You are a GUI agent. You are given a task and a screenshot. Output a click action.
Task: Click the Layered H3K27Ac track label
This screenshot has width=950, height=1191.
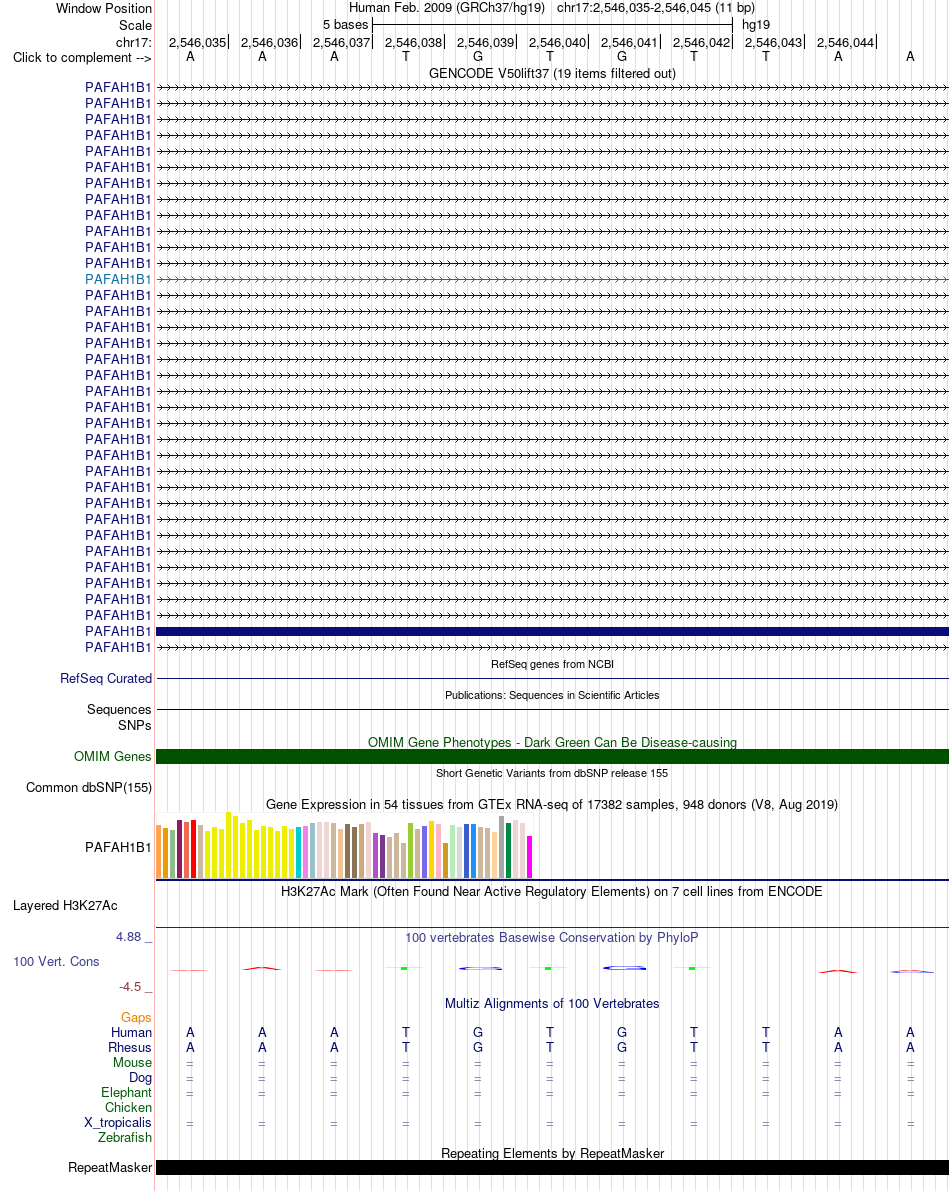65,905
